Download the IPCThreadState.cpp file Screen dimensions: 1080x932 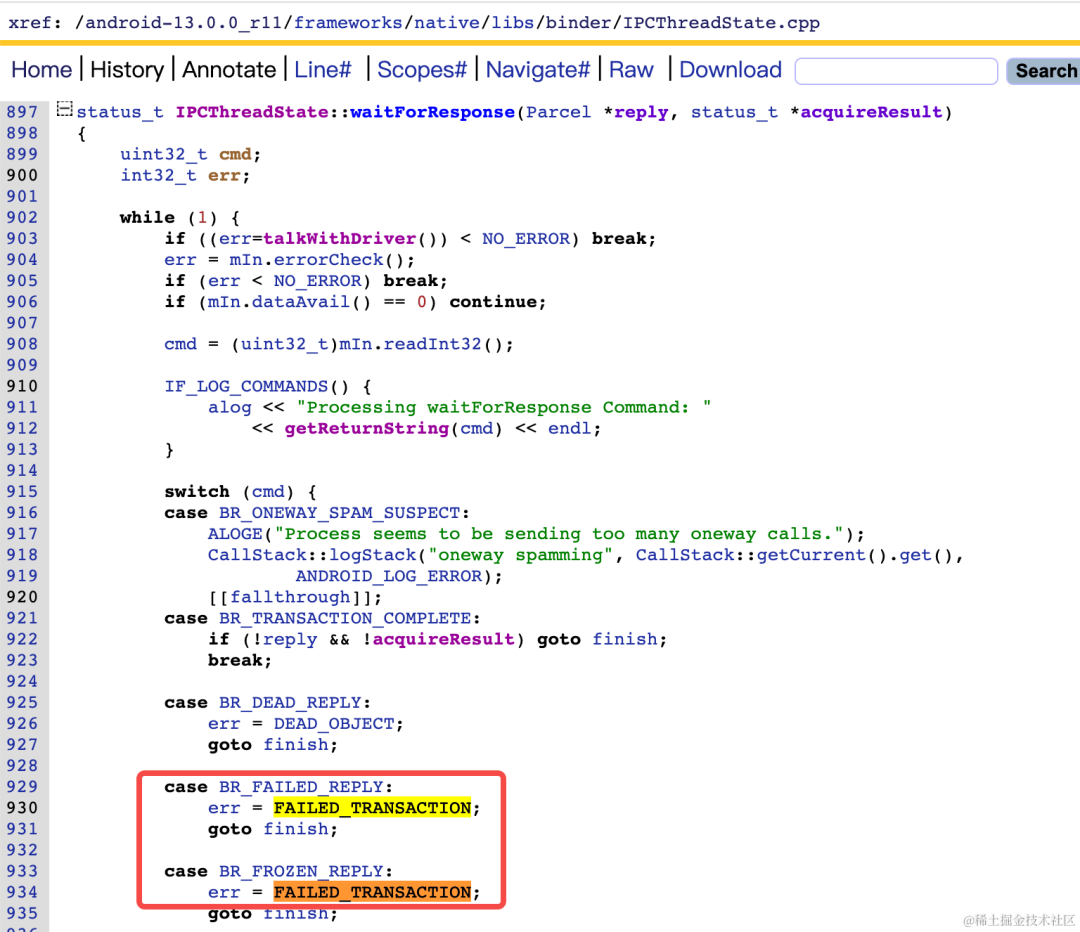[730, 70]
